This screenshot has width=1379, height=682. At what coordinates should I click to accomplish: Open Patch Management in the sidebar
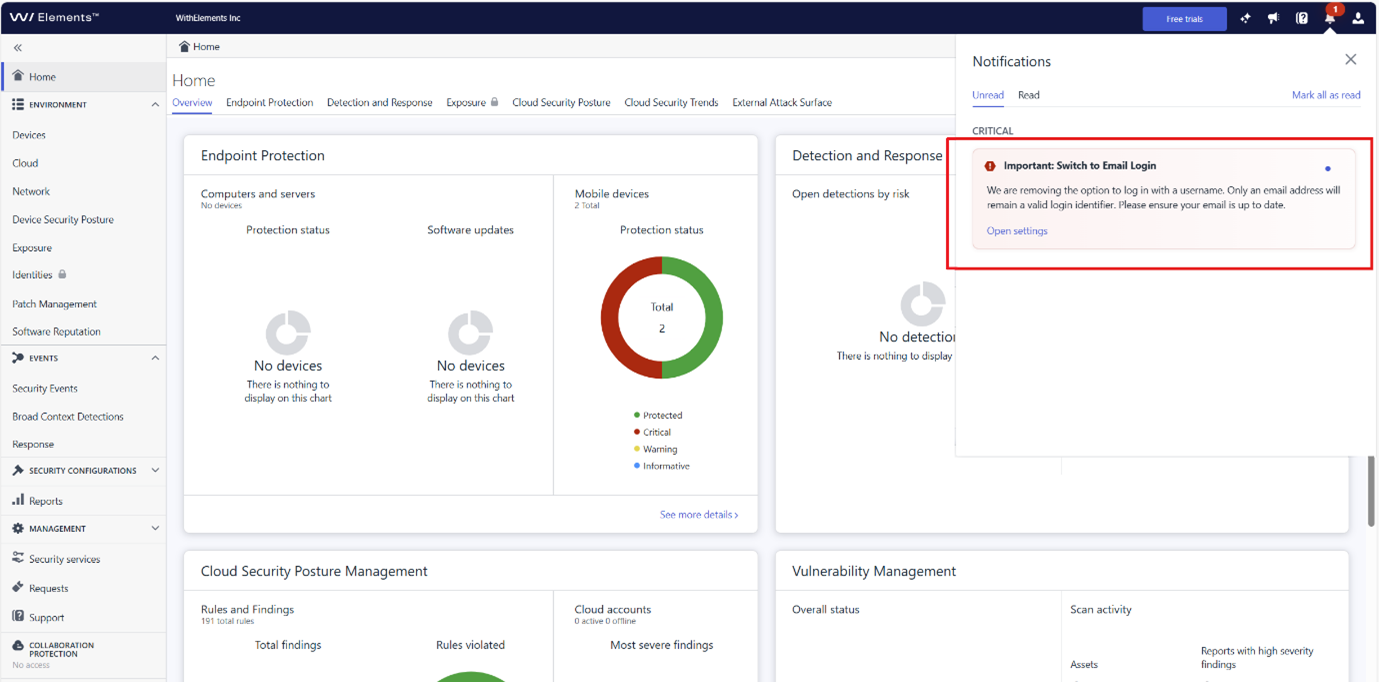click(54, 304)
